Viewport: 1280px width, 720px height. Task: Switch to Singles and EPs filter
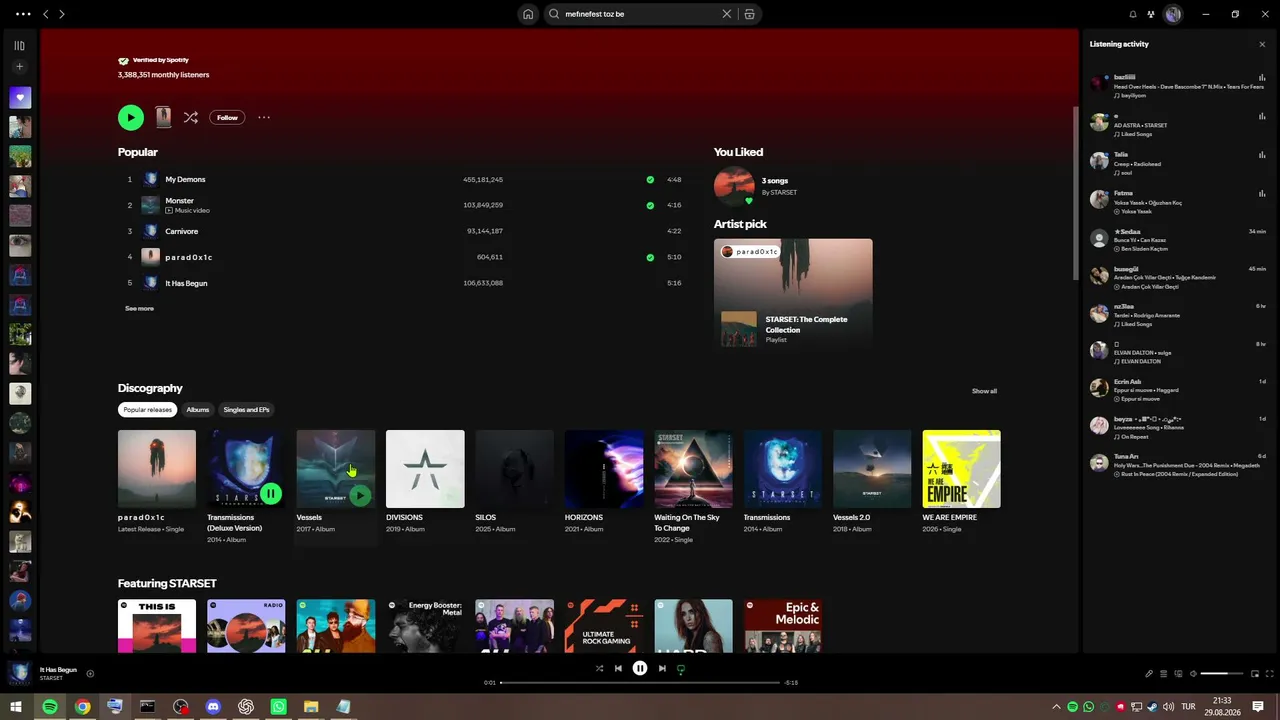246,410
